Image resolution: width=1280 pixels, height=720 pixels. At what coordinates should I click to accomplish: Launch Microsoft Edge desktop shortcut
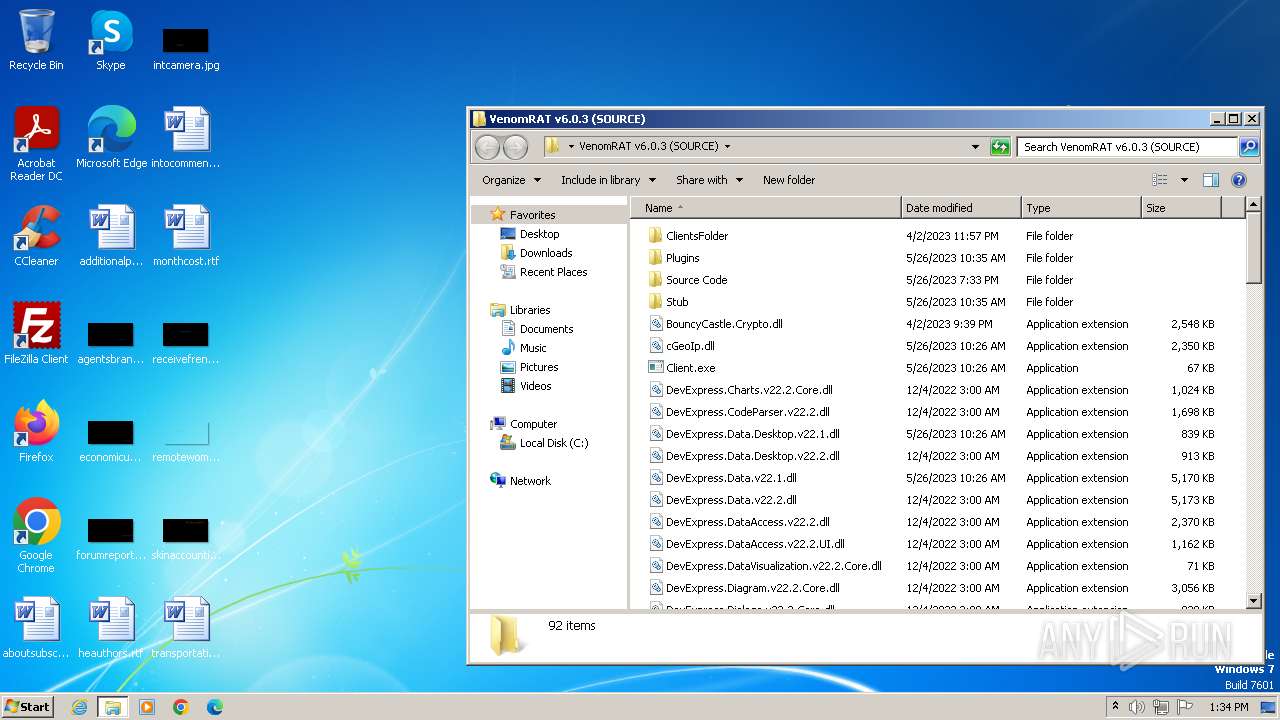(x=111, y=137)
